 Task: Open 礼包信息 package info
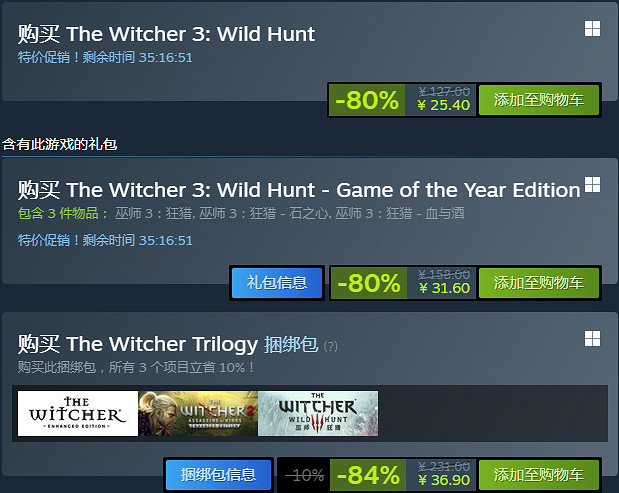277,282
